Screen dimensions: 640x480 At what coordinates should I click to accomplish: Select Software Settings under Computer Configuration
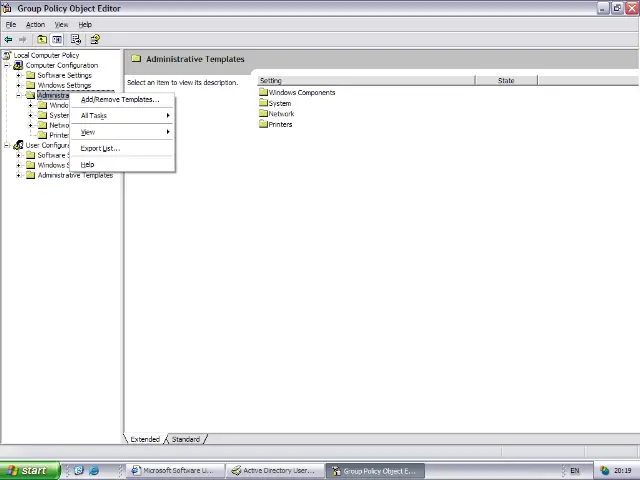[64, 76]
